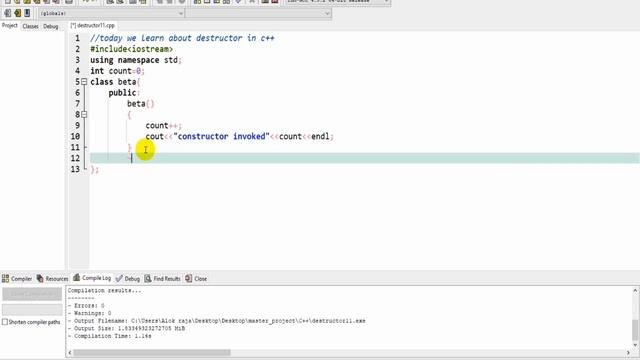This screenshot has height=360, width=640.
Task: Click the "beta()" constructor name on line 7
Action: (x=140, y=104)
